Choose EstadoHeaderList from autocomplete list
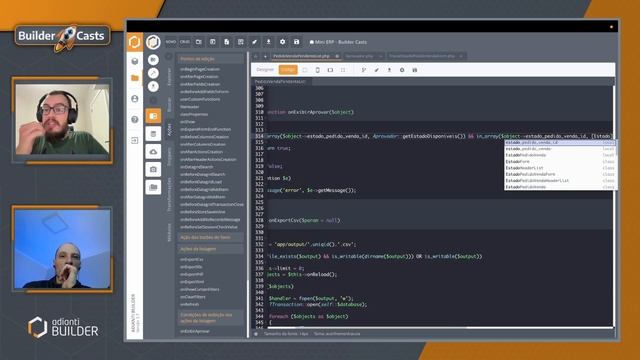640x360 pixels. tap(560, 168)
